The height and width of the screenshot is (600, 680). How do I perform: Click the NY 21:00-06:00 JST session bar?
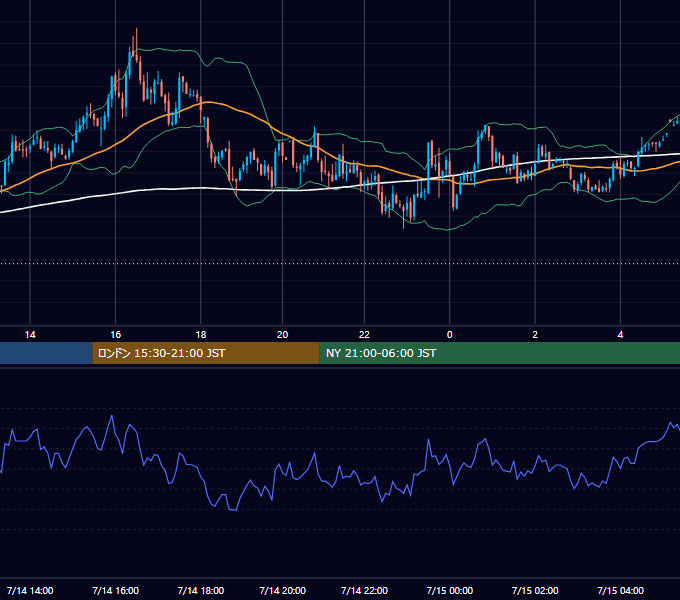(500, 353)
